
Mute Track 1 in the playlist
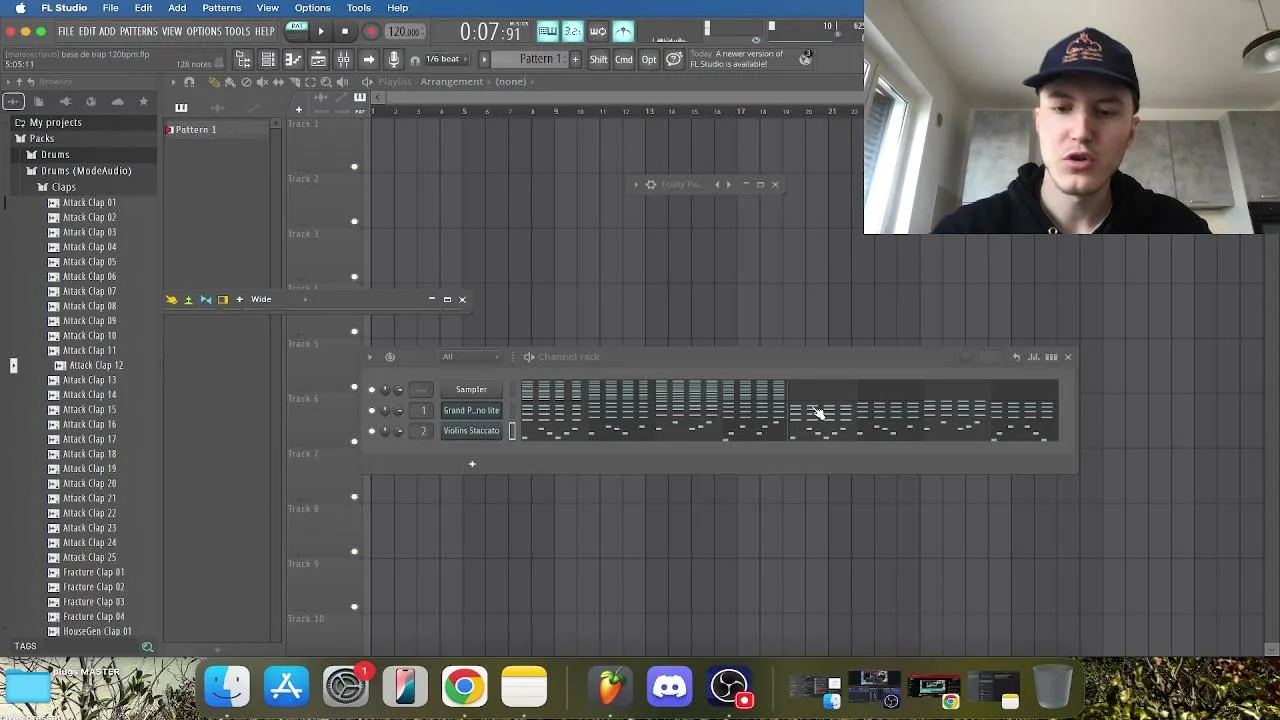click(354, 167)
